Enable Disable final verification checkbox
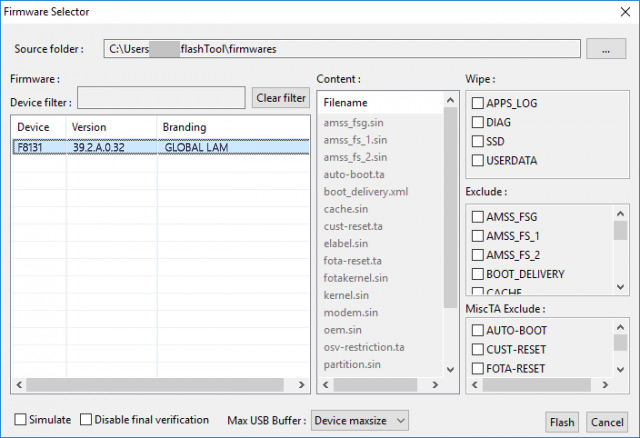 pyautogui.click(x=86, y=420)
